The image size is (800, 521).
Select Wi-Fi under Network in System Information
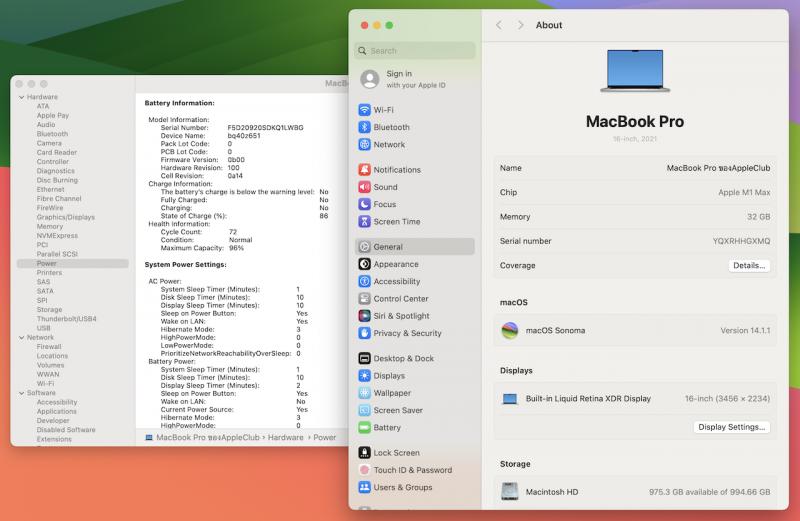click(x=45, y=384)
